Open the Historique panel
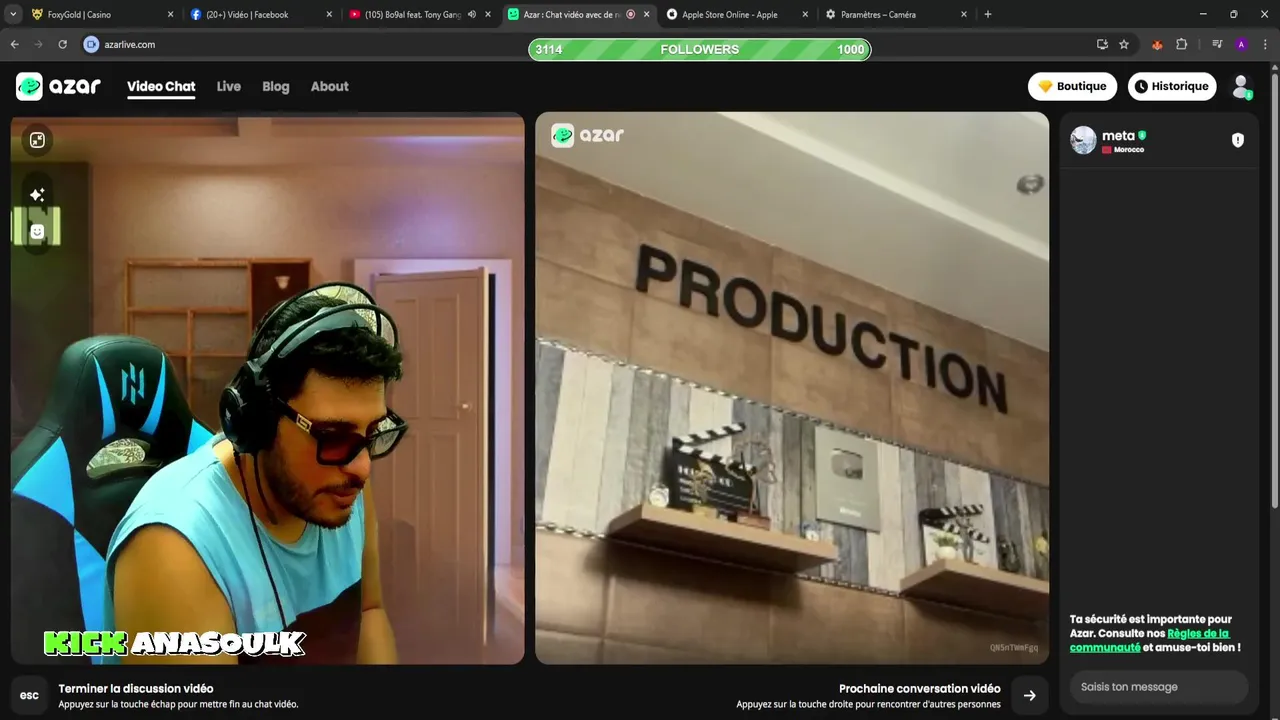This screenshot has height=720, width=1280. tap(1172, 86)
